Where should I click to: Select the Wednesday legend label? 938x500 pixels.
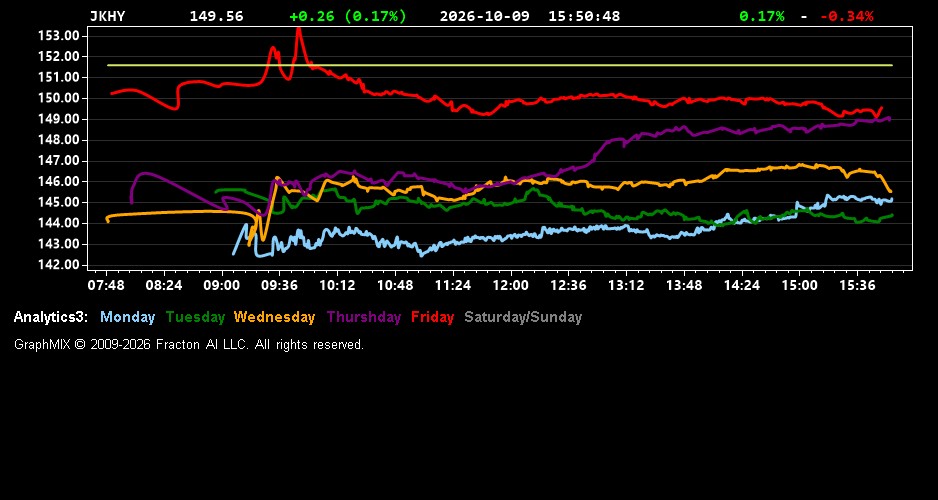275,317
